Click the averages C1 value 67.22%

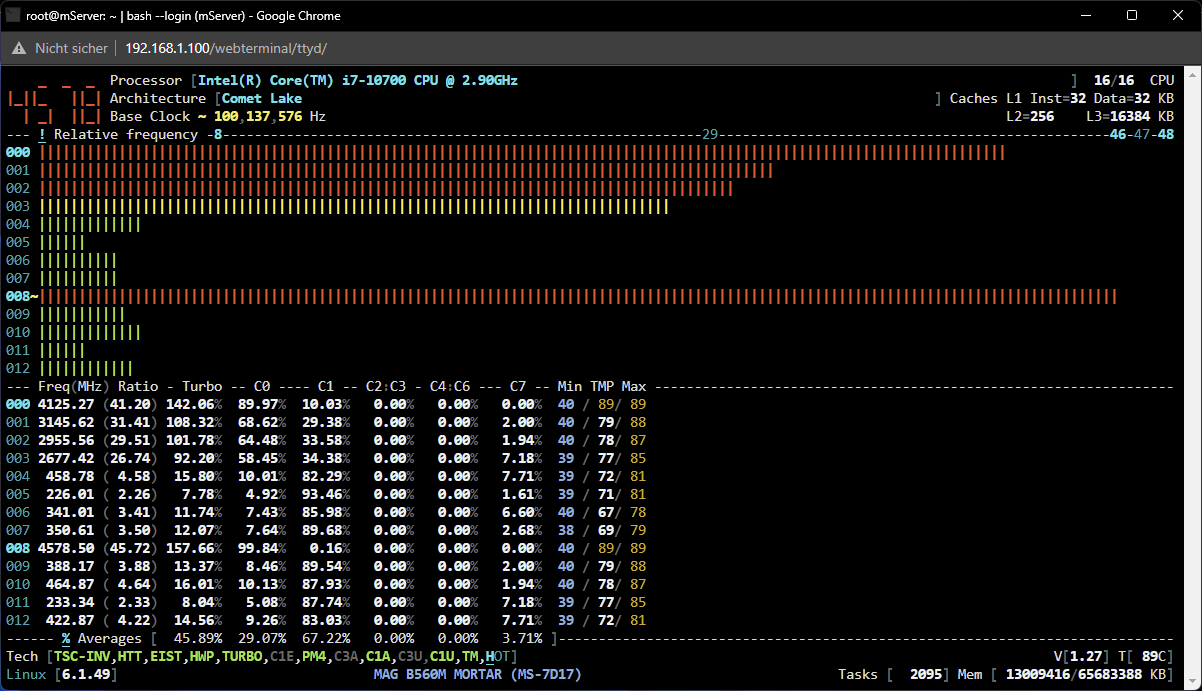pos(326,638)
